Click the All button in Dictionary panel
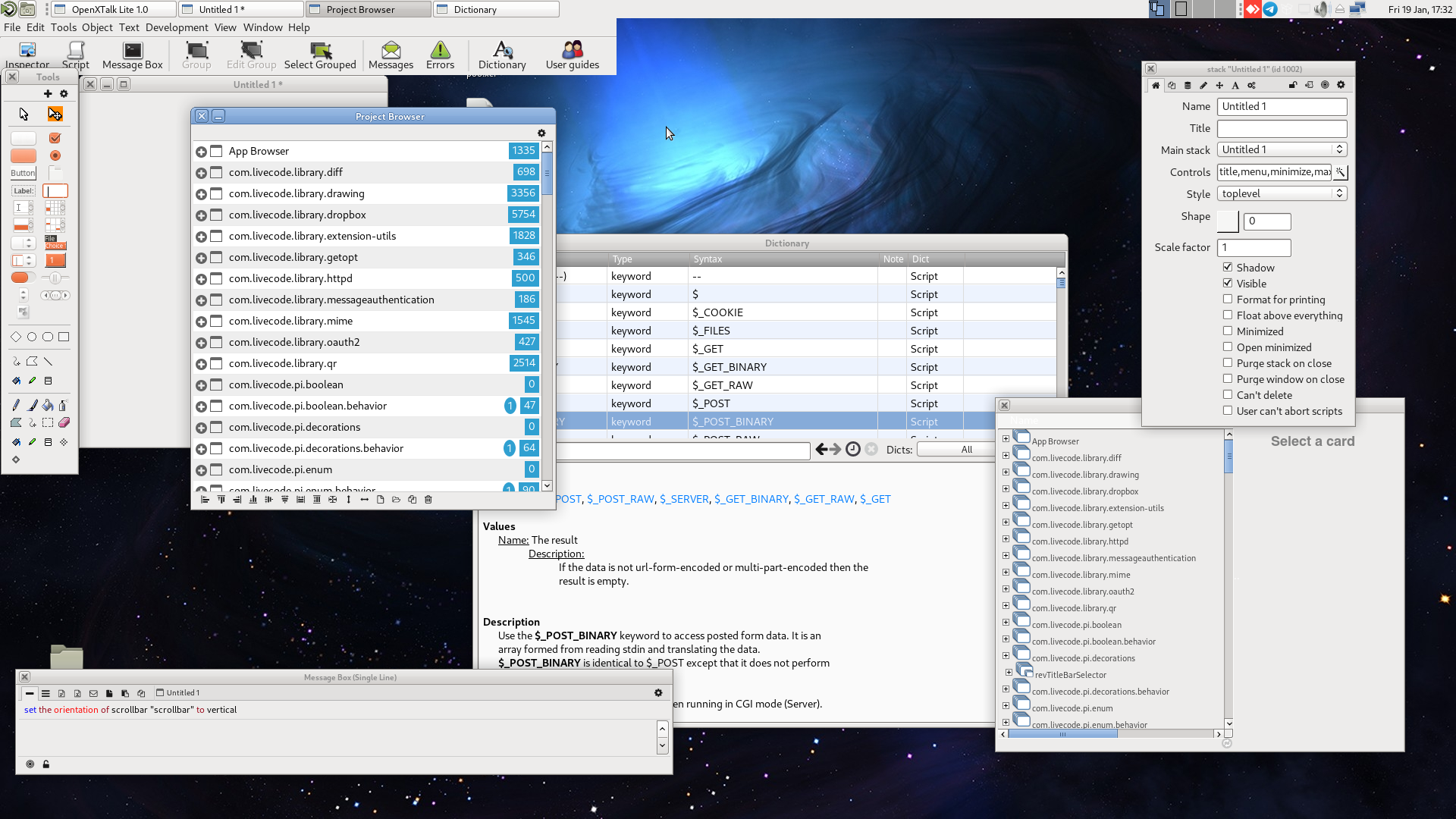This screenshot has width=1456, height=819. 966,449
